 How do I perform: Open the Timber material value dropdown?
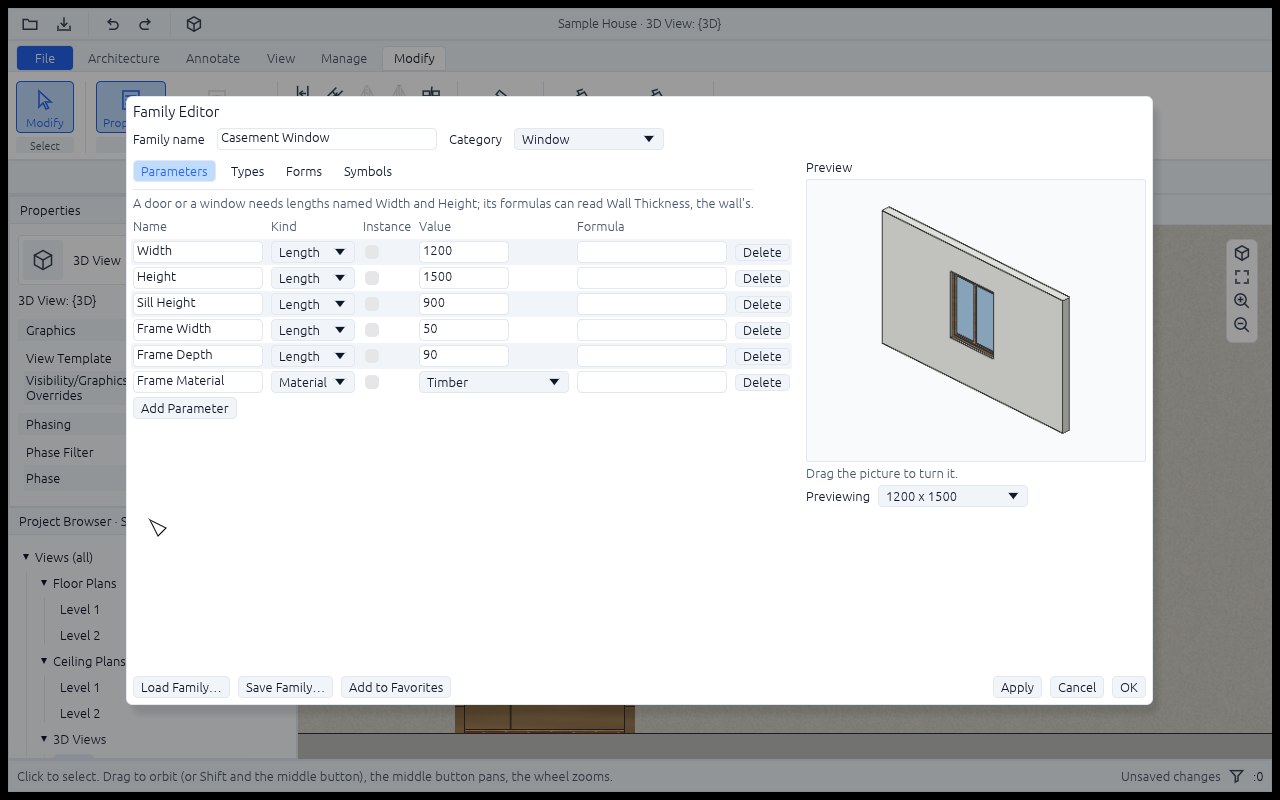pos(494,382)
